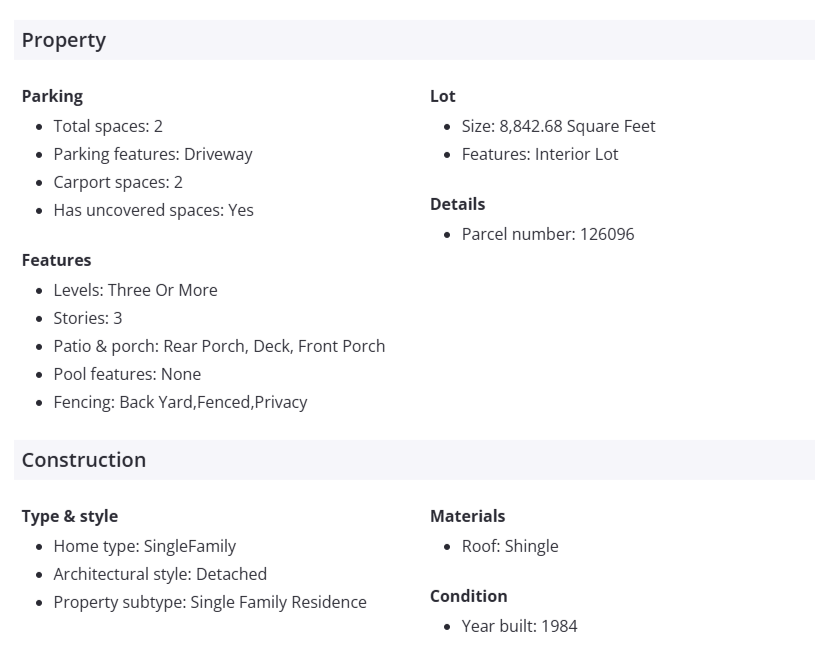The width and height of the screenshot is (822, 648).
Task: Click the Fencing: Back Yard,Fenced,Privacy line
Action: pyautogui.click(x=180, y=402)
